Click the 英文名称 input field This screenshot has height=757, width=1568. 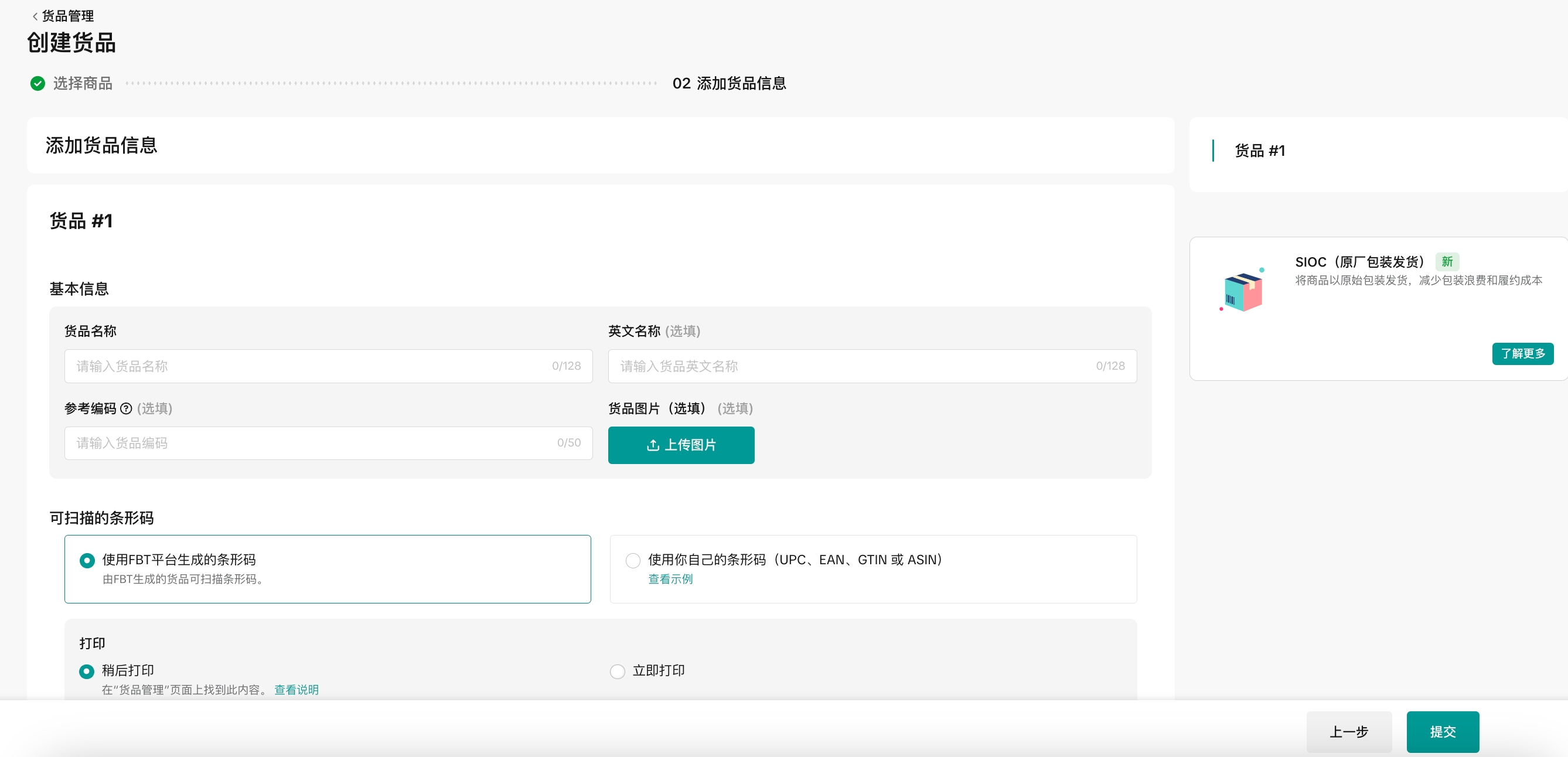[x=852, y=366]
